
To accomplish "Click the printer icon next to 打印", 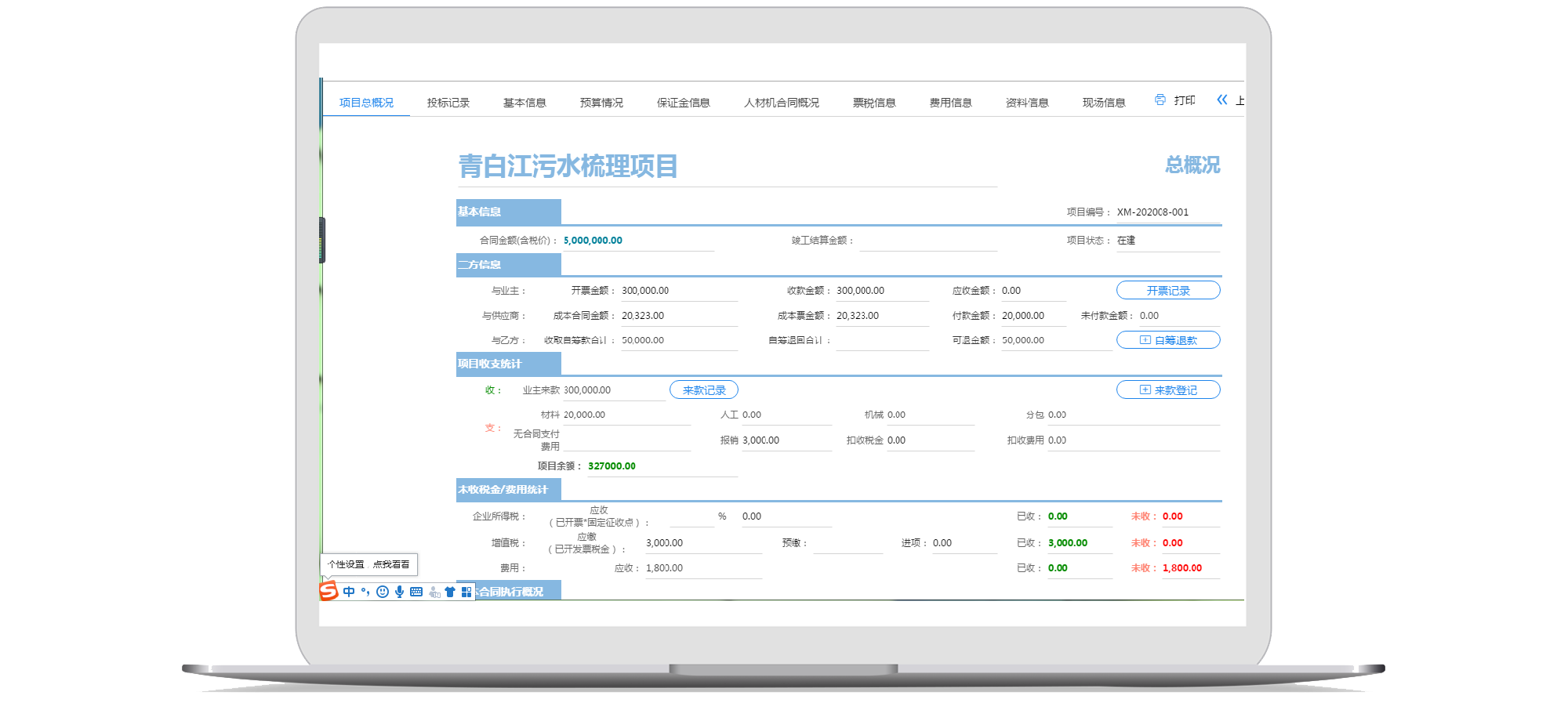I will (1160, 100).
